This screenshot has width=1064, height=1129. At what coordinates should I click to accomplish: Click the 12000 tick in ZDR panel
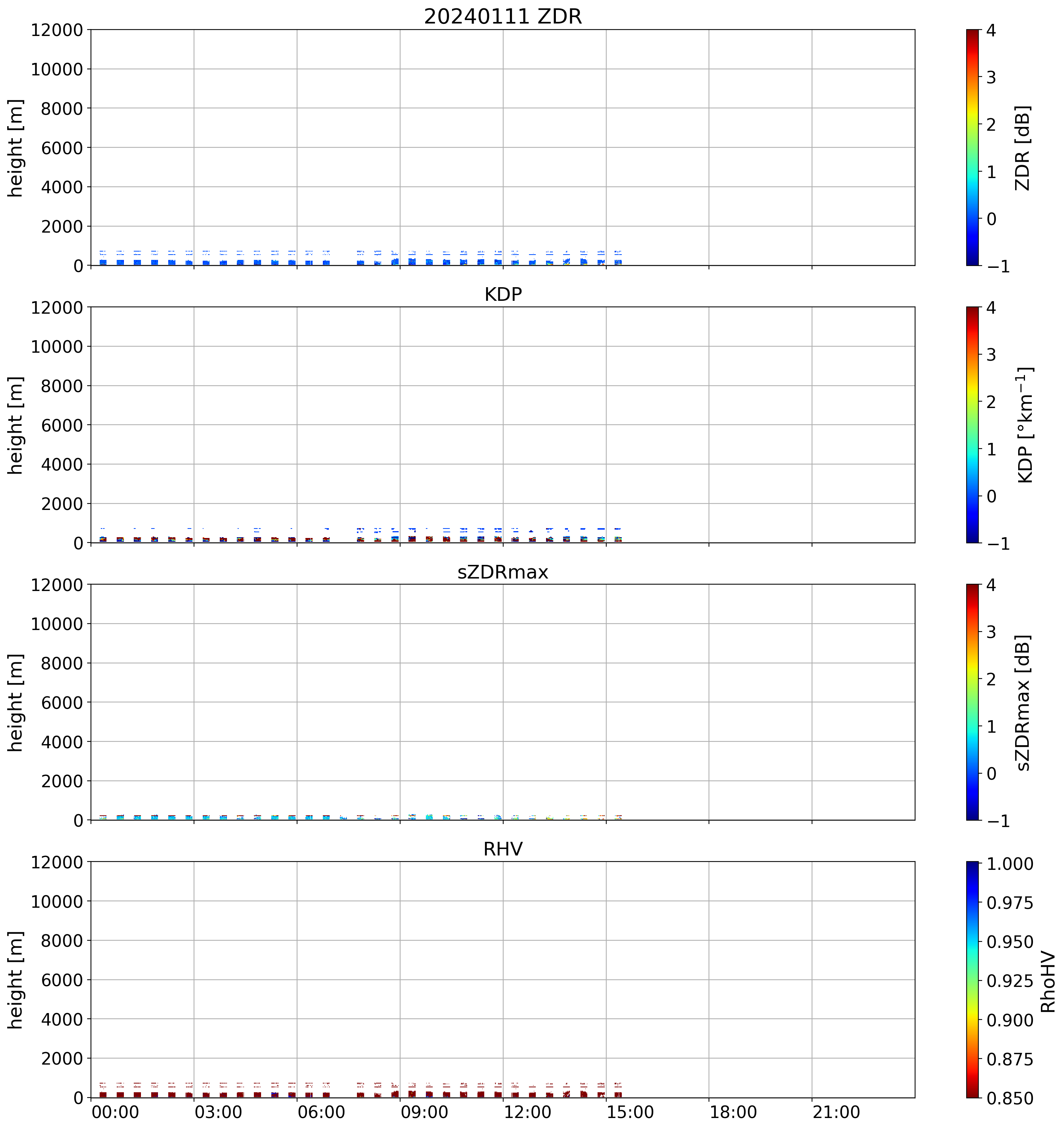click(57, 30)
